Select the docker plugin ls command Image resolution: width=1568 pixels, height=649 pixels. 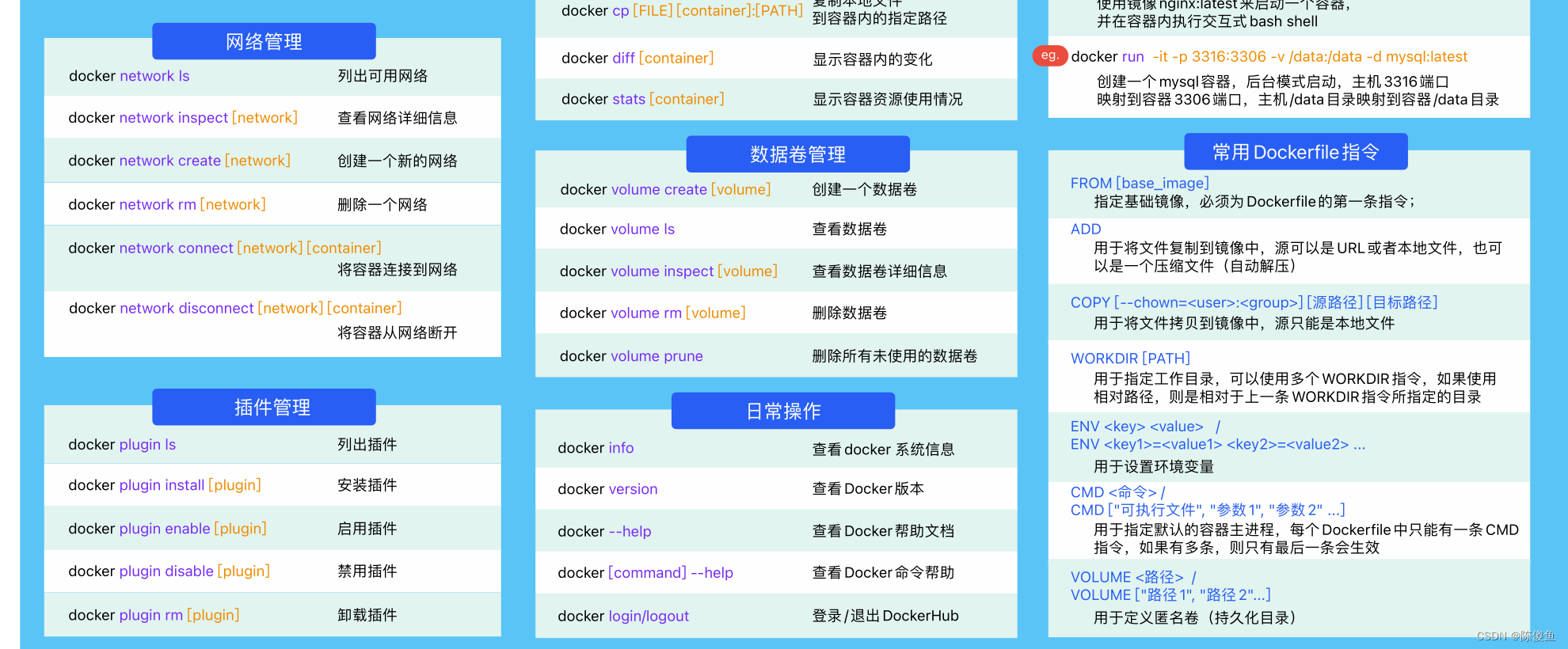(x=122, y=445)
